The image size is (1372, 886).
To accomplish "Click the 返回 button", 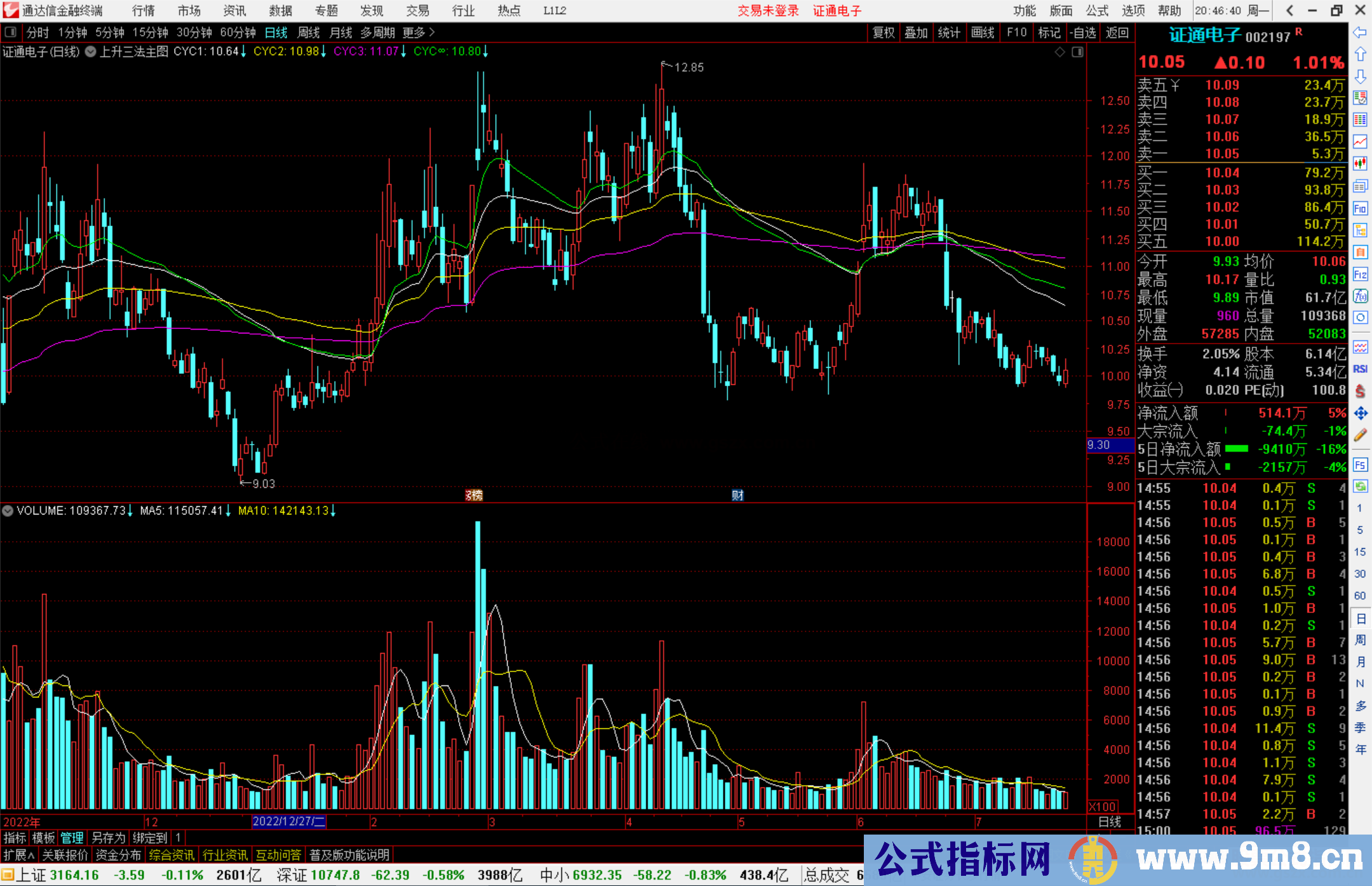I will [1117, 32].
